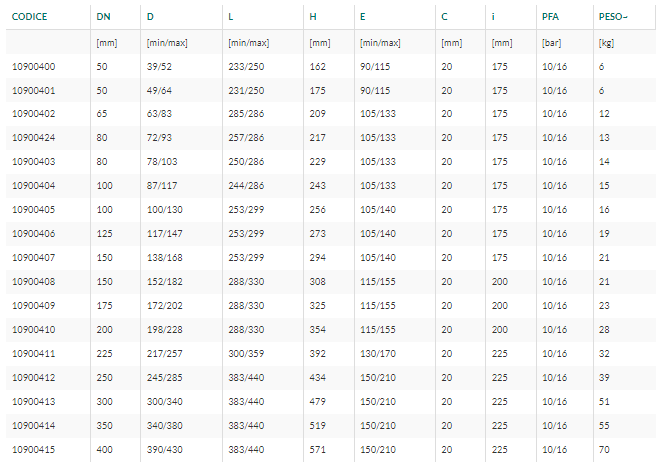Select the PESO column header
658x464 pixels.
(613, 17)
